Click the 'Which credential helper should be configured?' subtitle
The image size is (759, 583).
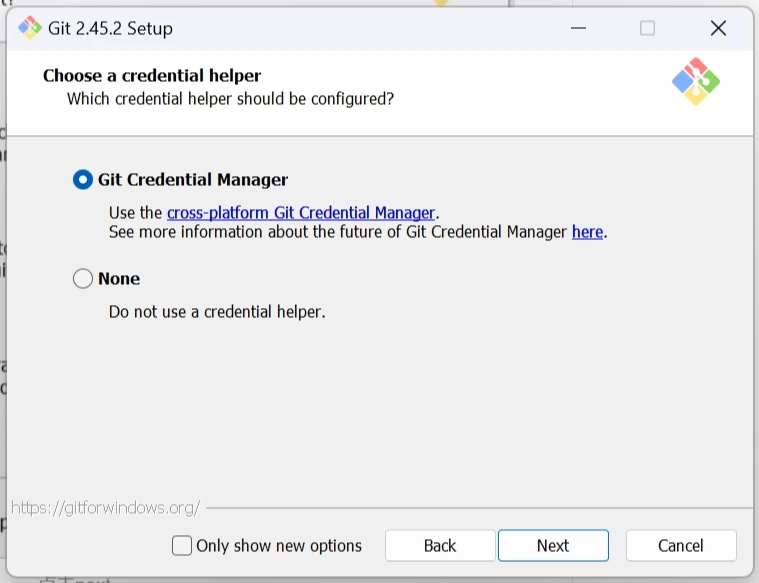click(230, 99)
